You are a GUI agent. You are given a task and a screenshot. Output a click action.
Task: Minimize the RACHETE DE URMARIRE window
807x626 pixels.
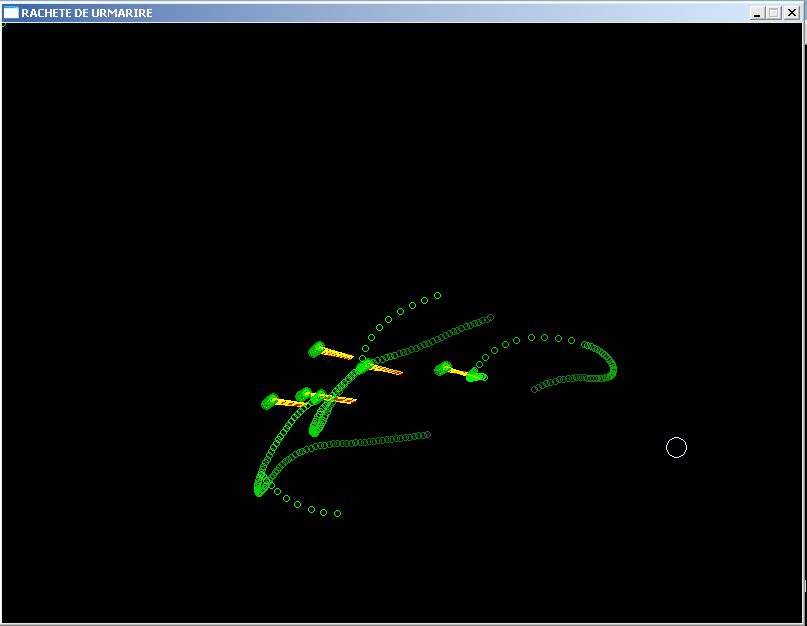[757, 13]
